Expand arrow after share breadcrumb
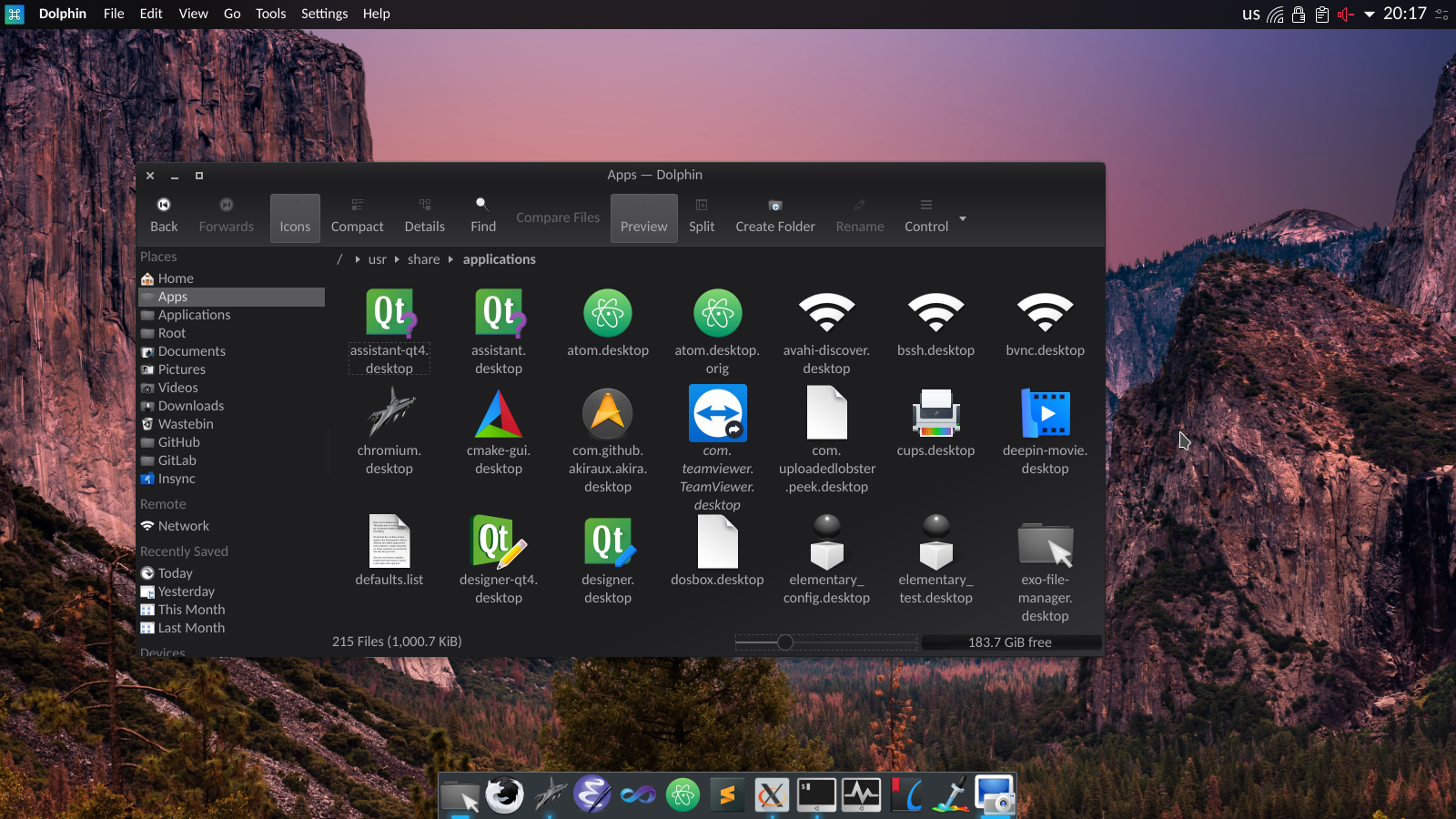1456x819 pixels. pos(450,259)
